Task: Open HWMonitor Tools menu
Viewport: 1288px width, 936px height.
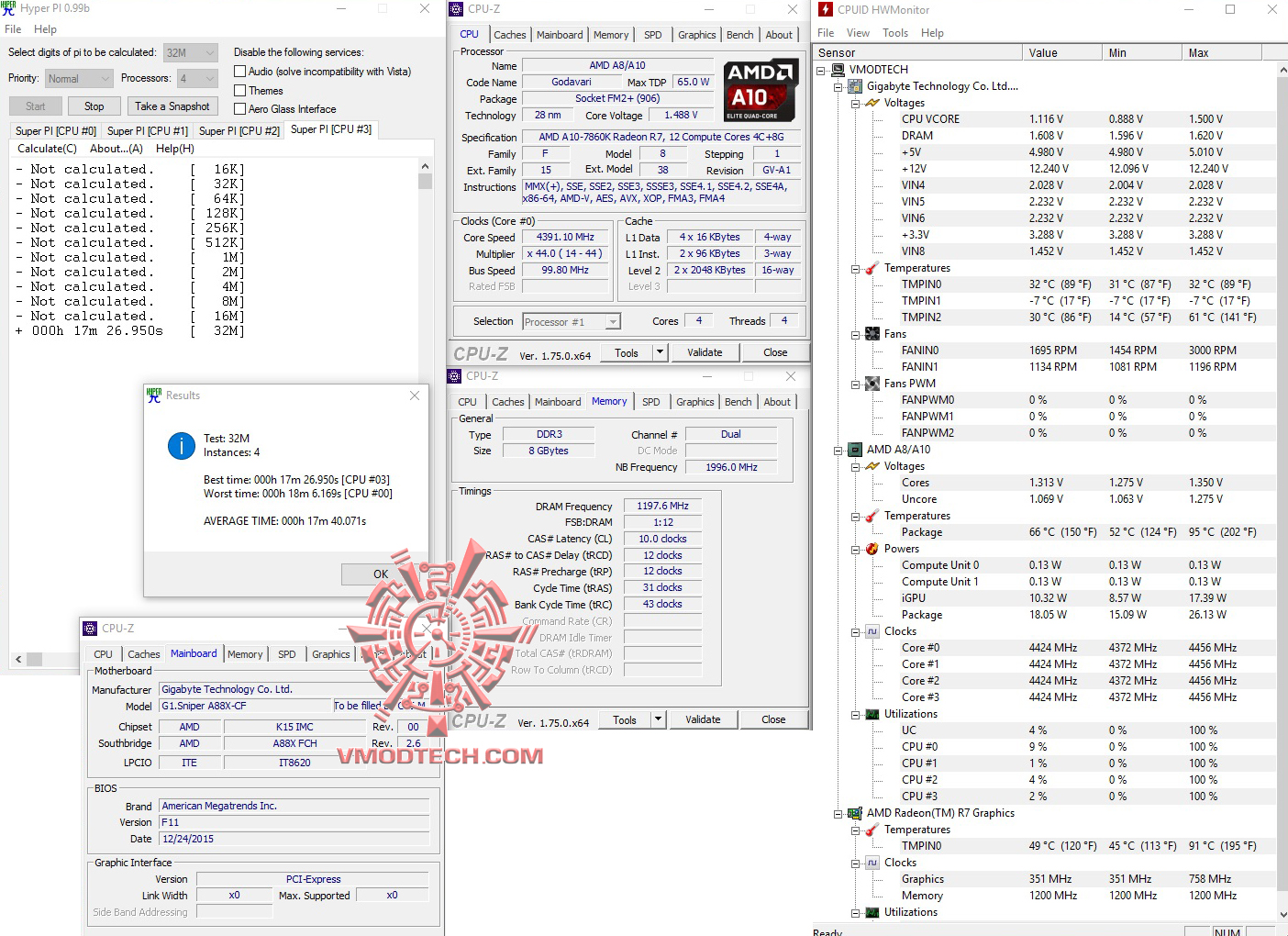Action: coord(895,33)
